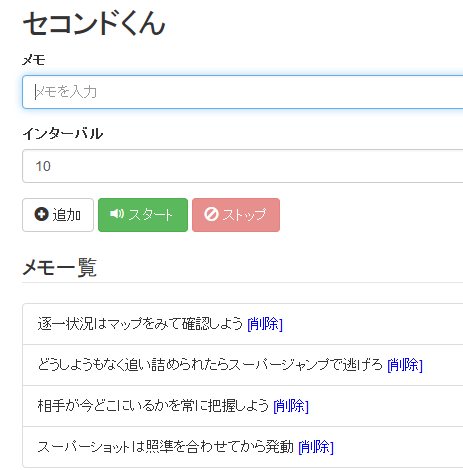Click the ban icon on ストップ button

point(211,214)
